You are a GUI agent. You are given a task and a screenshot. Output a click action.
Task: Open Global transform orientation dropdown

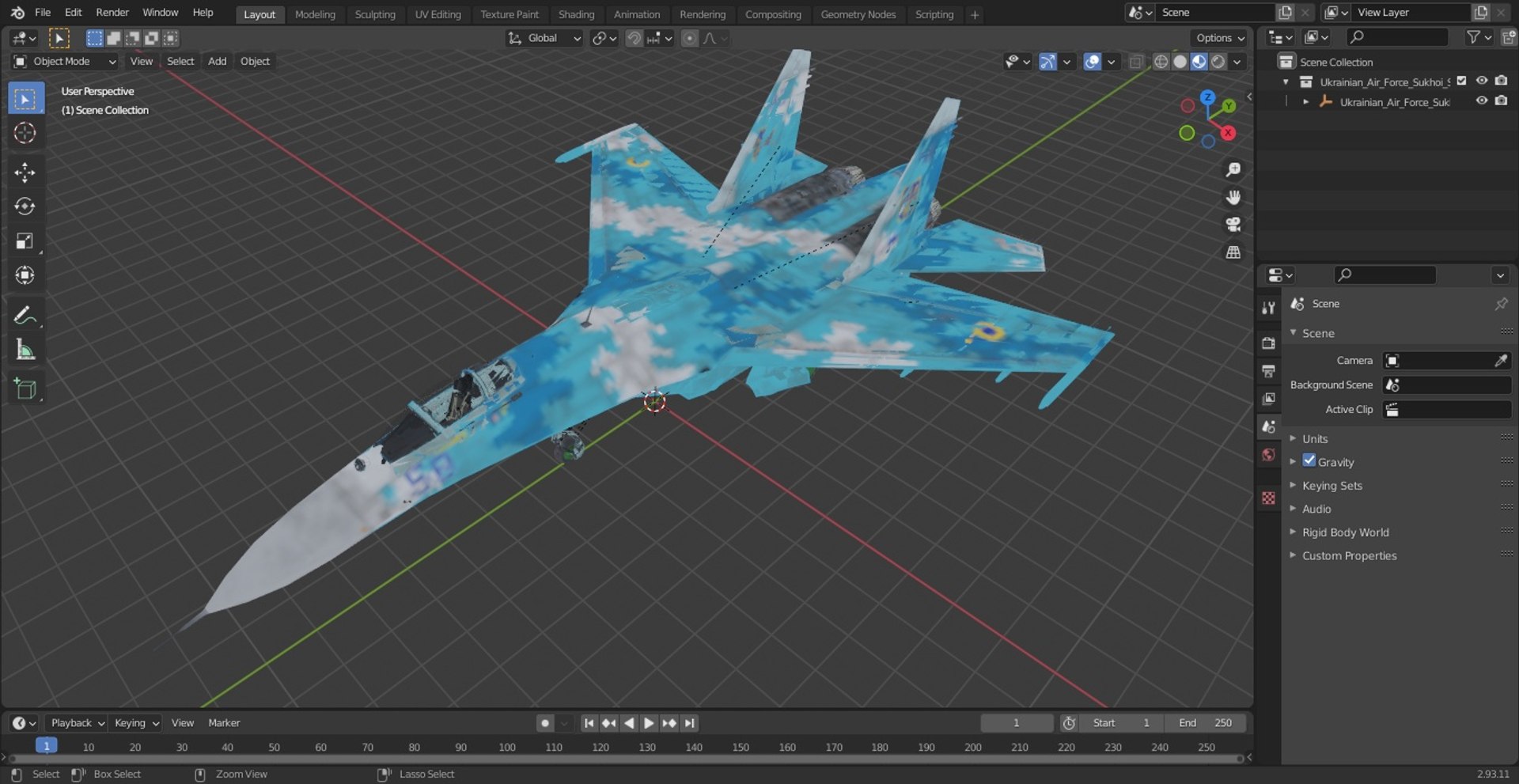(544, 38)
